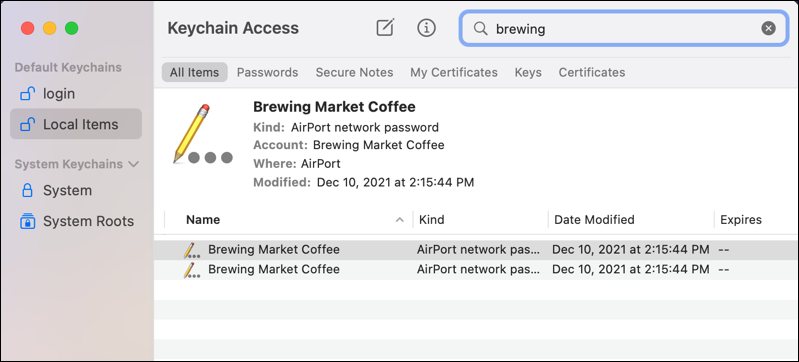Click the unhighlighted row's Kind cell
The width and height of the screenshot is (799, 362).
[479, 269]
